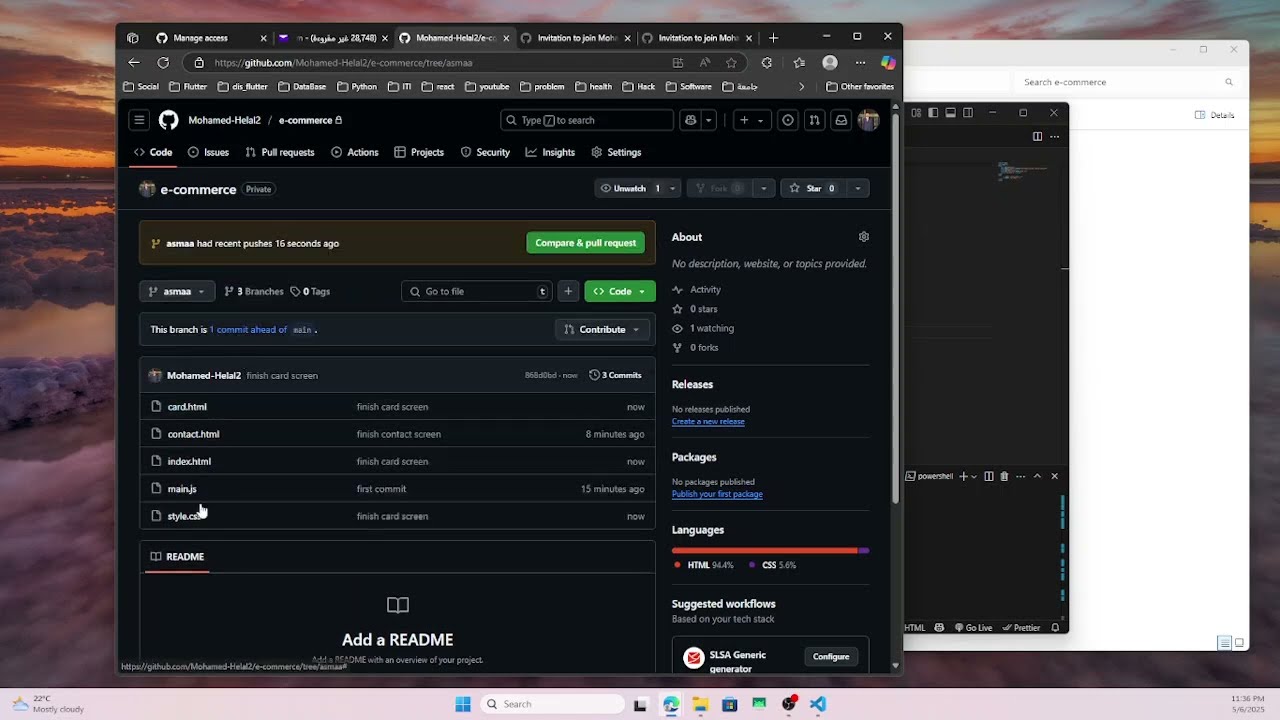Open the Create a new release link
The image size is (1280, 720).
click(708, 421)
